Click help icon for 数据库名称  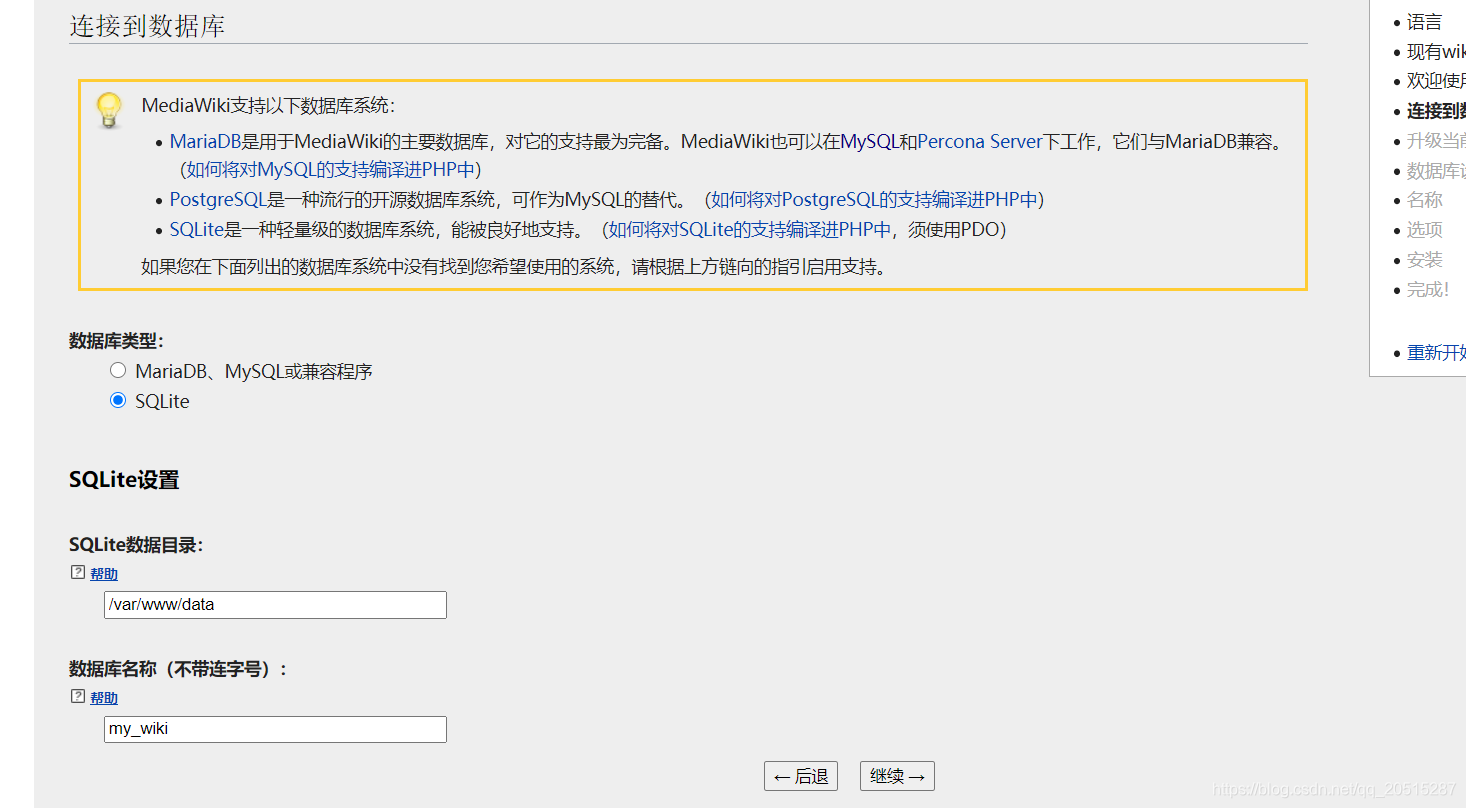pos(78,697)
